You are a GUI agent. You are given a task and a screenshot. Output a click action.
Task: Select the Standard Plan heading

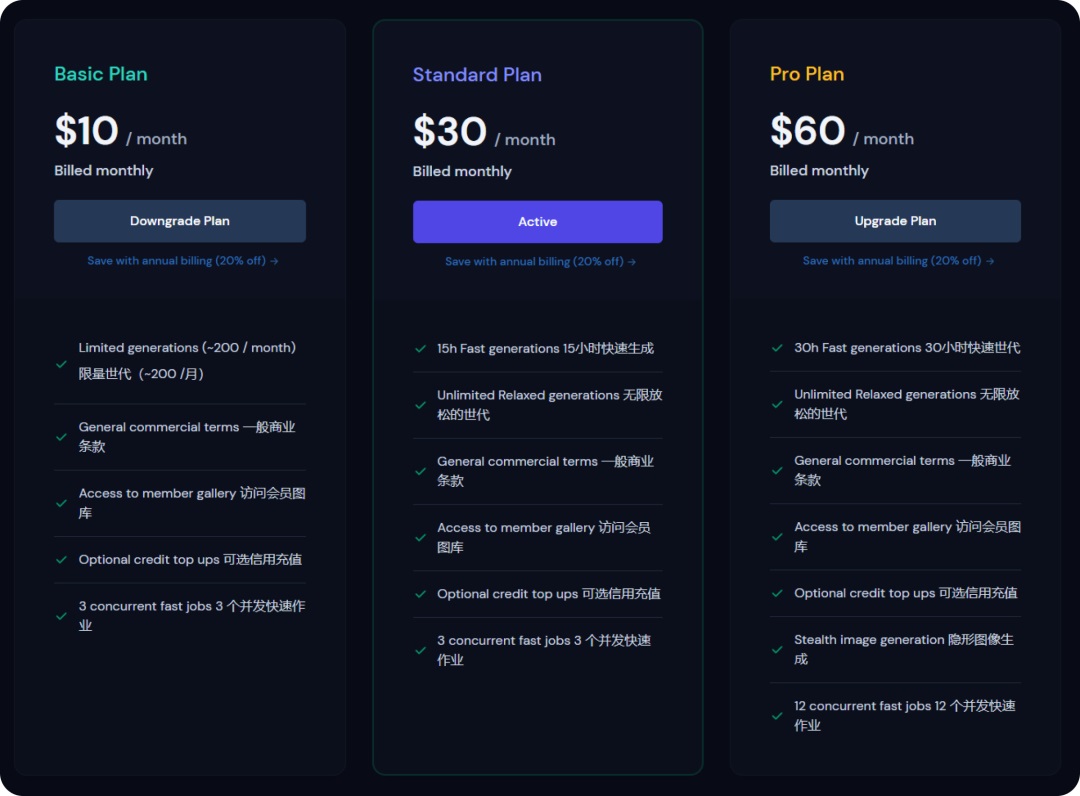(477, 74)
